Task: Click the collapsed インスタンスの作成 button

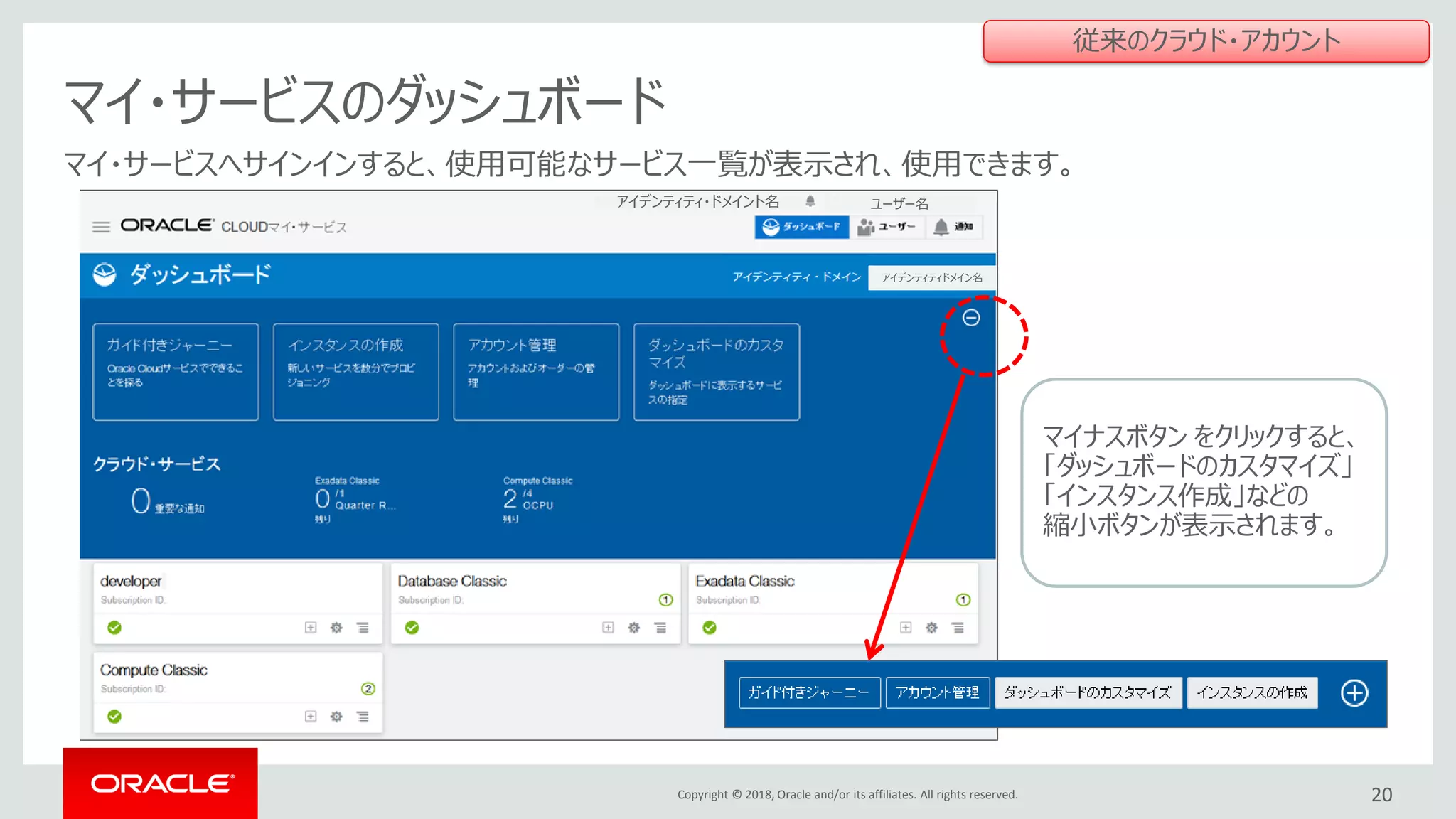Action: [x=1252, y=692]
